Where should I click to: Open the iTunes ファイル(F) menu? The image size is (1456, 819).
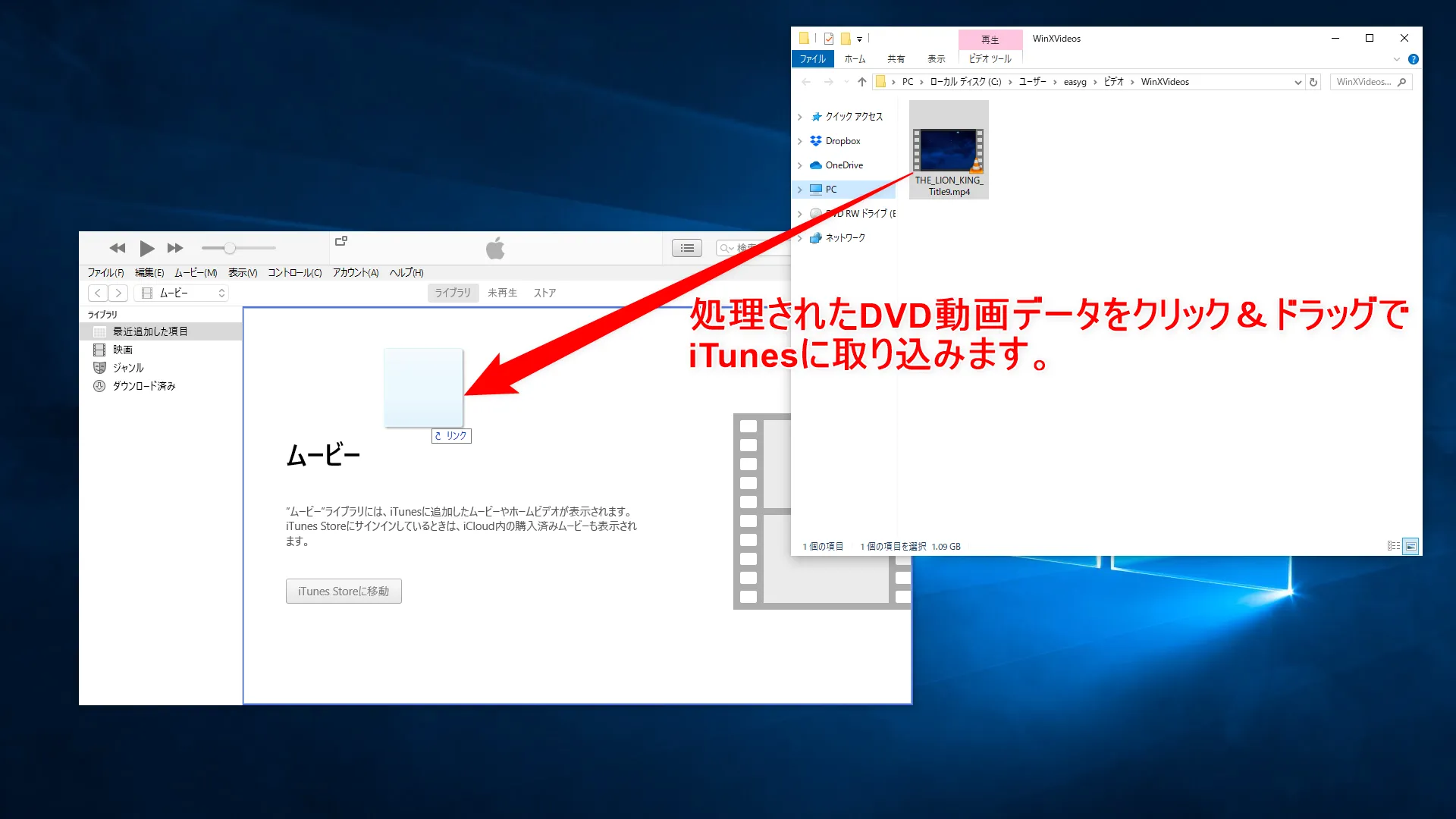[105, 273]
